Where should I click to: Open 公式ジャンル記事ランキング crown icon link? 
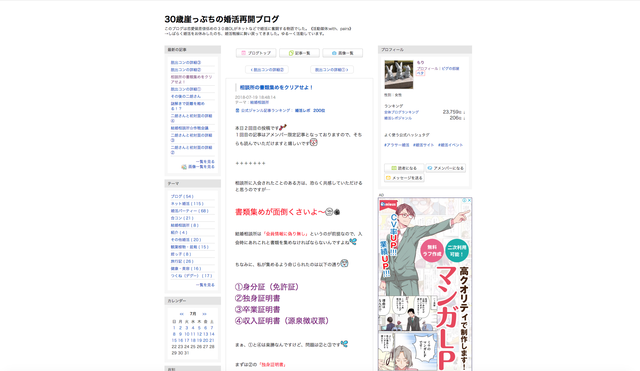click(262, 111)
